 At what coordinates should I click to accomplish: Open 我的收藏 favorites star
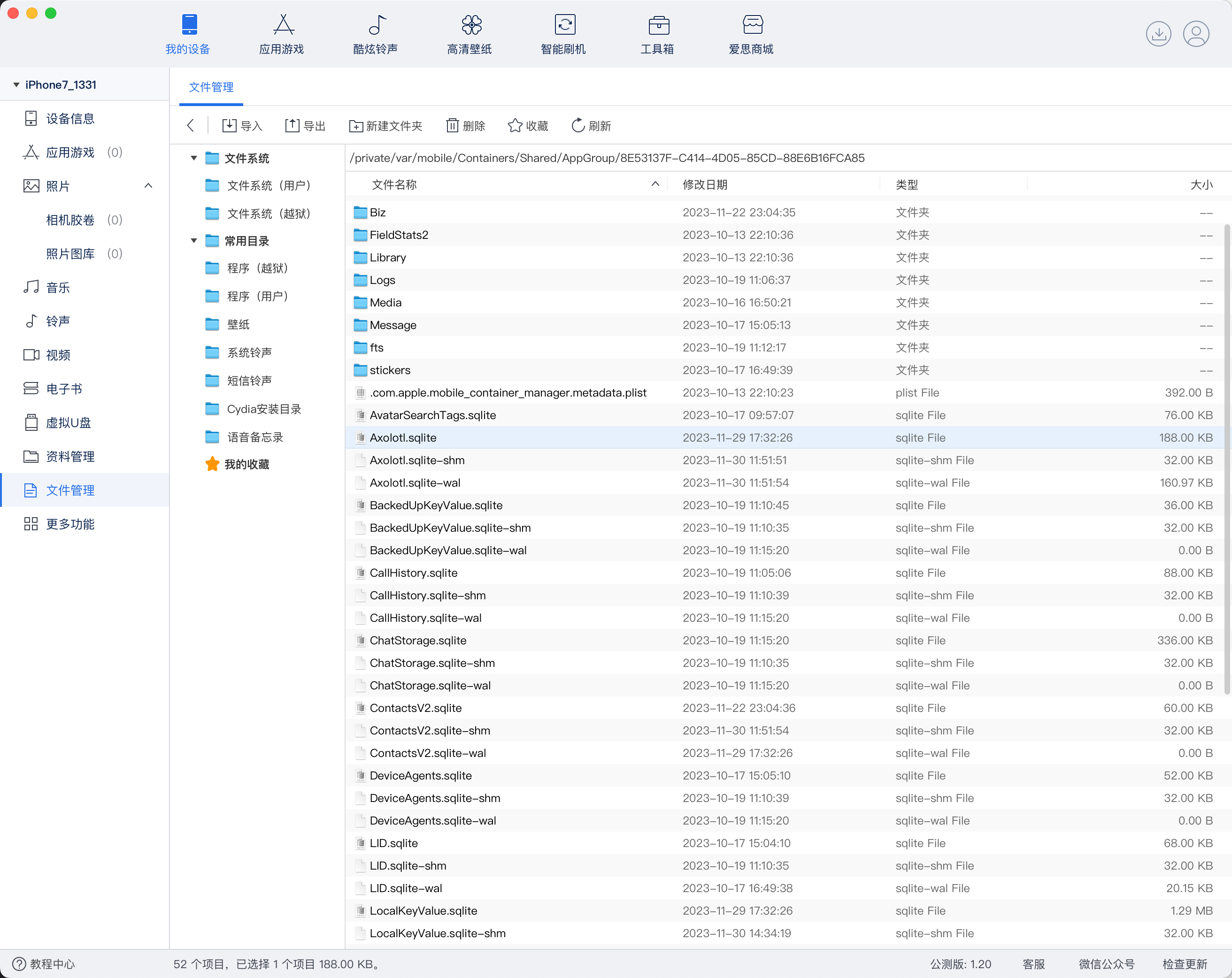[x=213, y=465]
